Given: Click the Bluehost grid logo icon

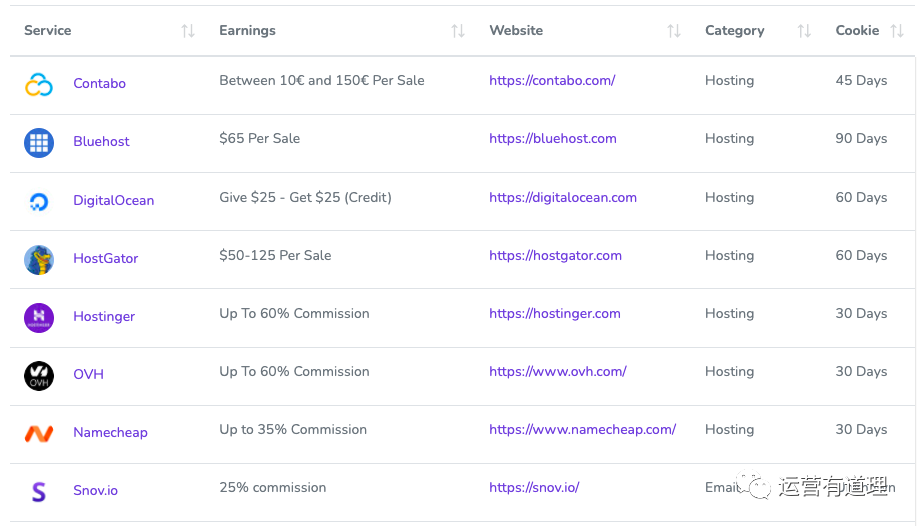Looking at the screenshot, I should click(39, 143).
